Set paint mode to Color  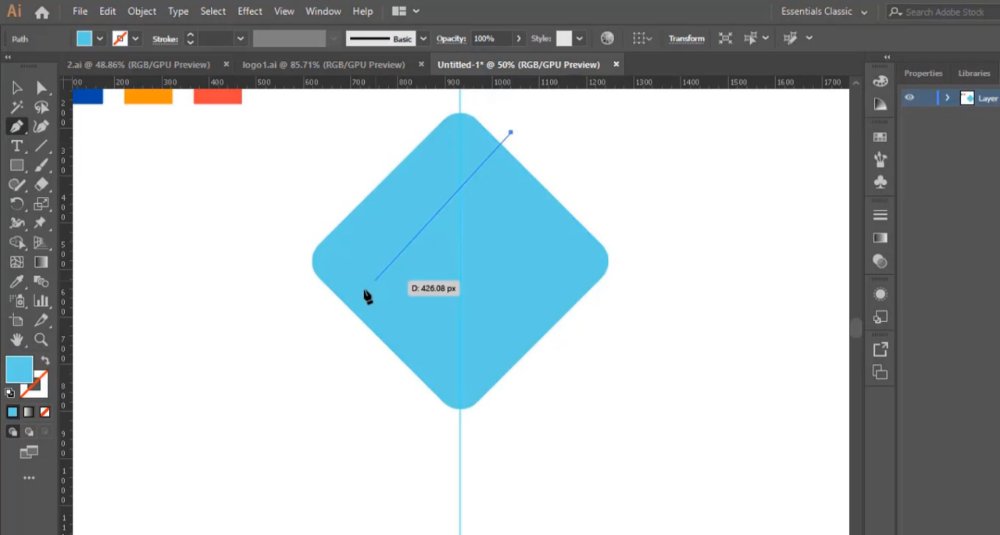coord(12,412)
